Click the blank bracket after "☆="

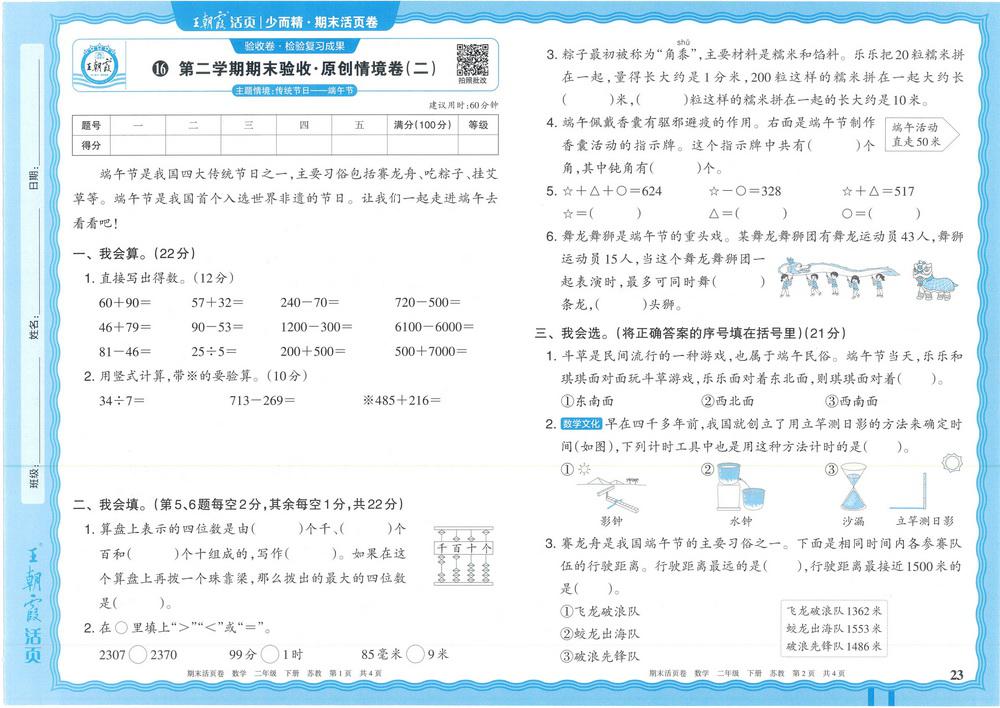coord(615,214)
